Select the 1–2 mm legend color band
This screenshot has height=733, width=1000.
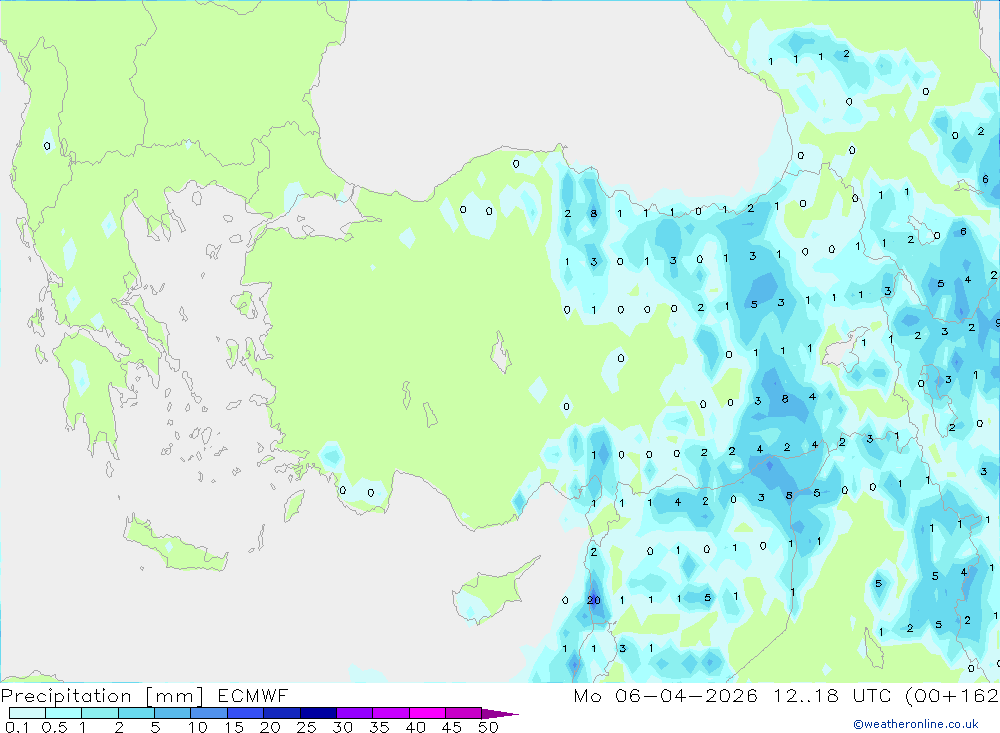pyautogui.click(x=99, y=713)
